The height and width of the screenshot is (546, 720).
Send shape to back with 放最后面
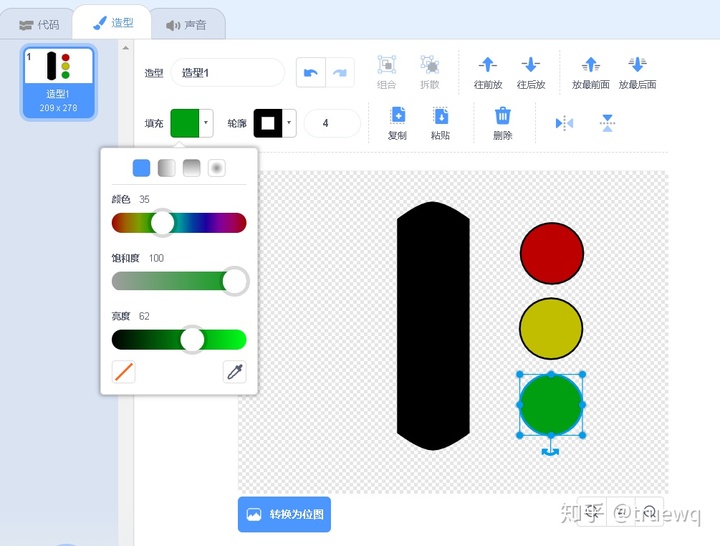(637, 73)
